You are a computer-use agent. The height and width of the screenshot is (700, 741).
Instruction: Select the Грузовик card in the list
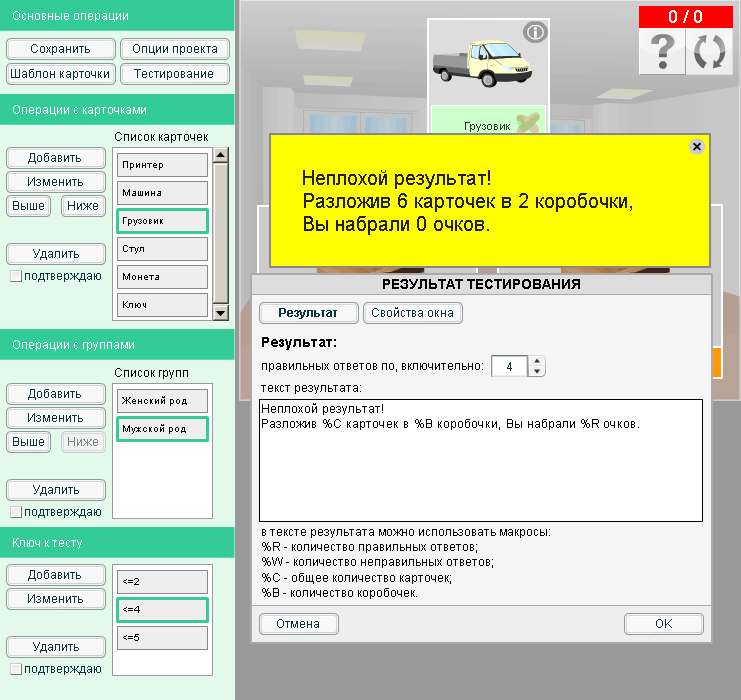162,221
